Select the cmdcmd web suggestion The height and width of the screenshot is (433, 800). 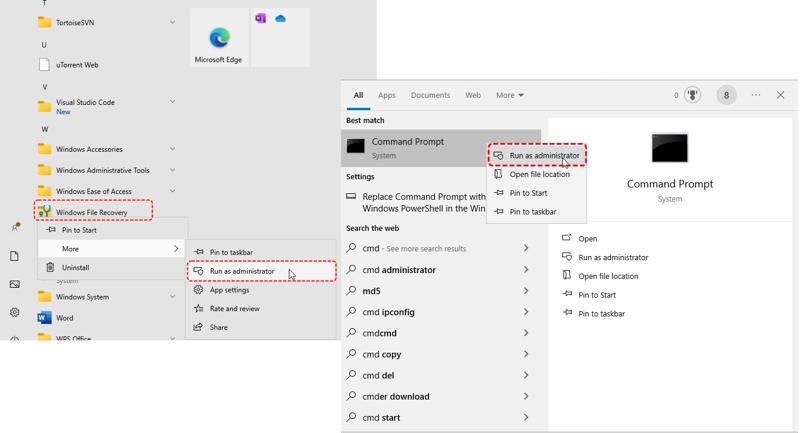point(440,333)
